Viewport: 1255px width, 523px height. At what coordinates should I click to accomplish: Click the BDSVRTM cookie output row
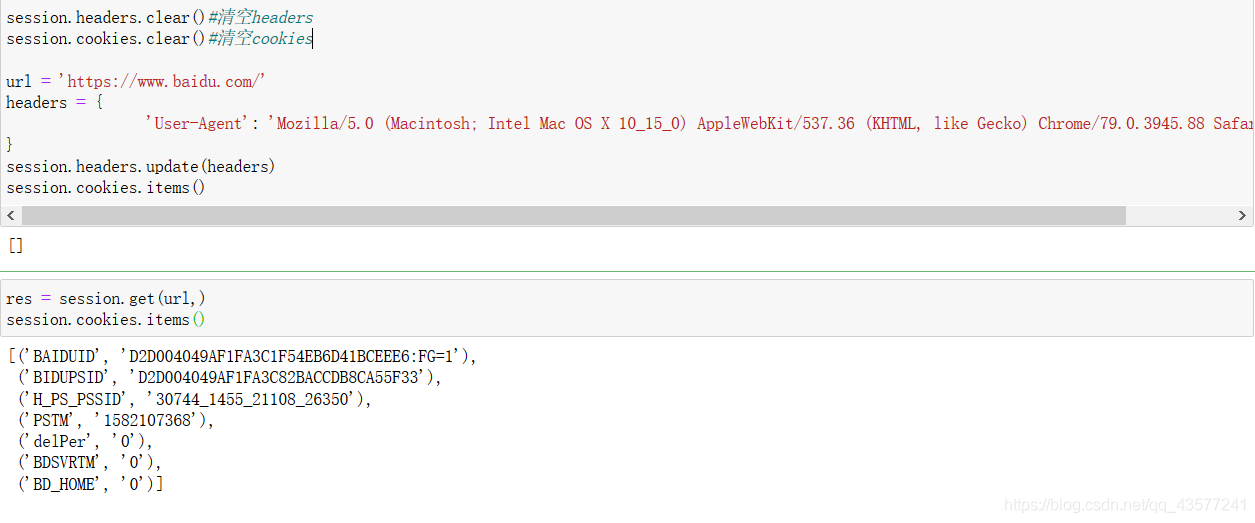(x=89, y=462)
